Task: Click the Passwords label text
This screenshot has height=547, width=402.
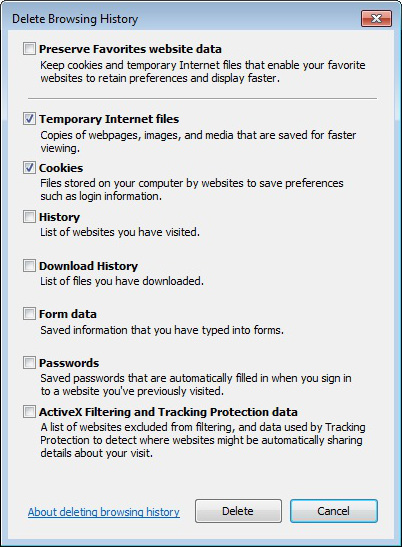Action: coord(69,363)
